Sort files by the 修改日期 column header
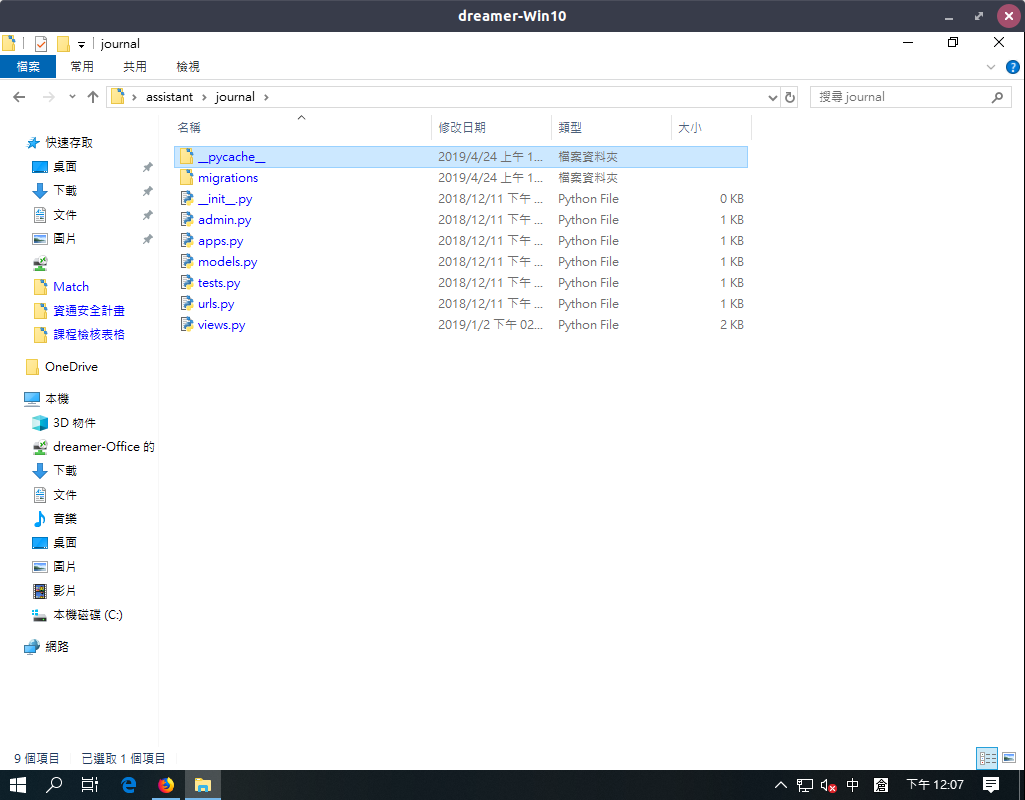 462,127
